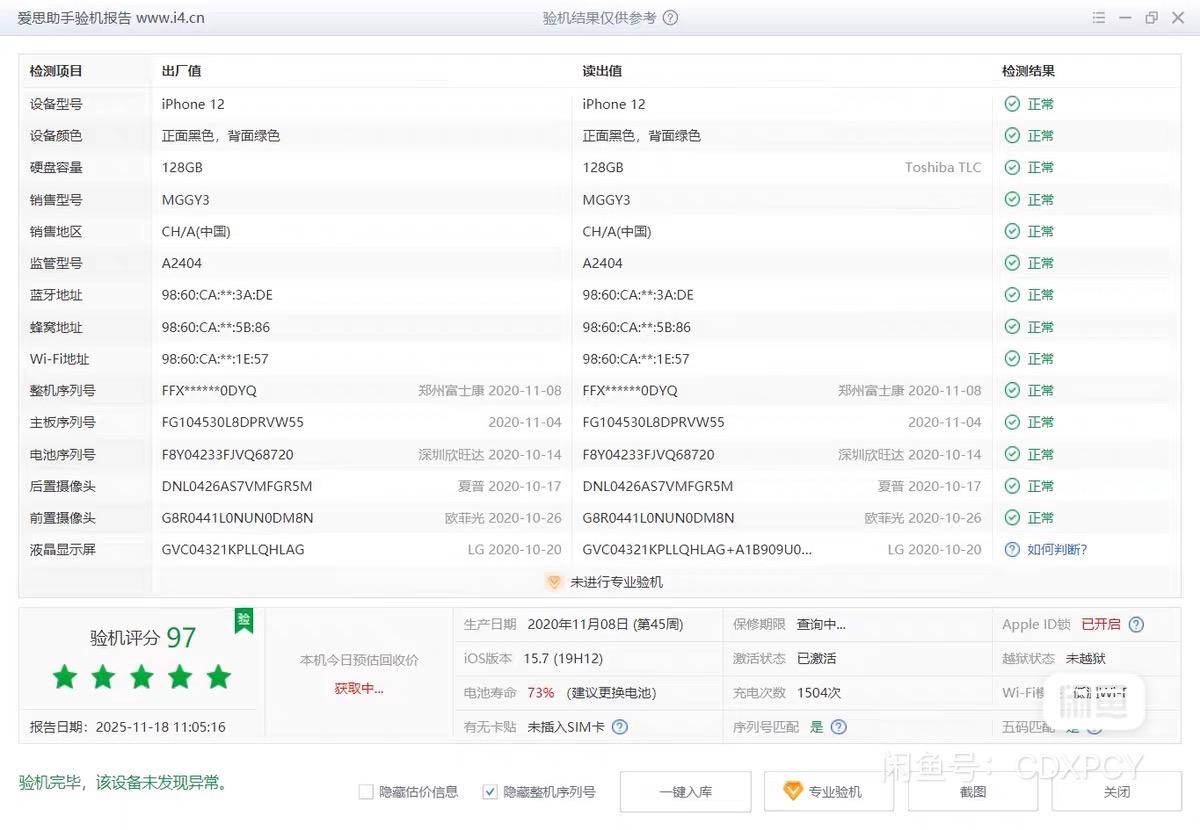The height and width of the screenshot is (830, 1200).
Task: Click production date 2020年11月08日 (第45周)
Action: tap(605, 625)
